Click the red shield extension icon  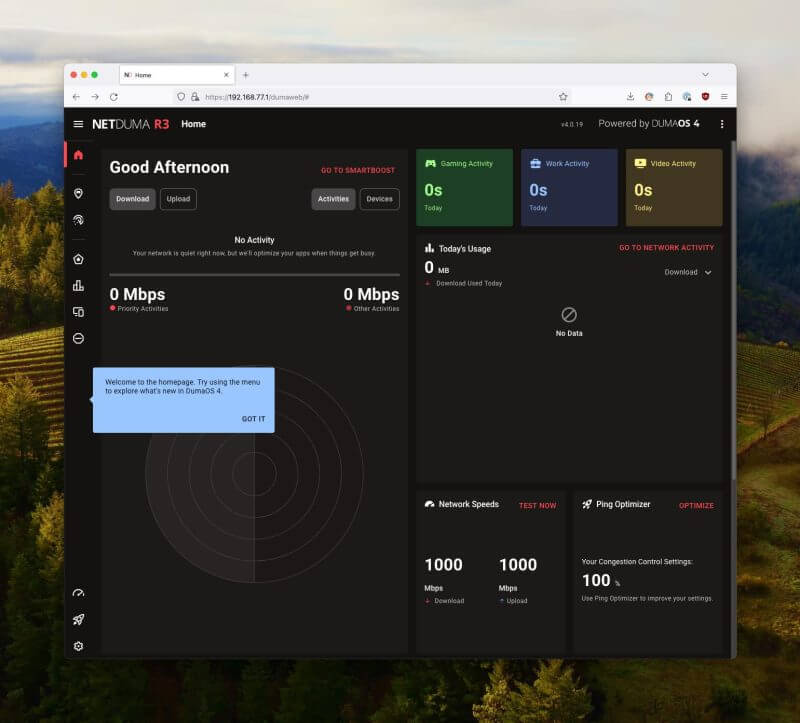tap(705, 97)
